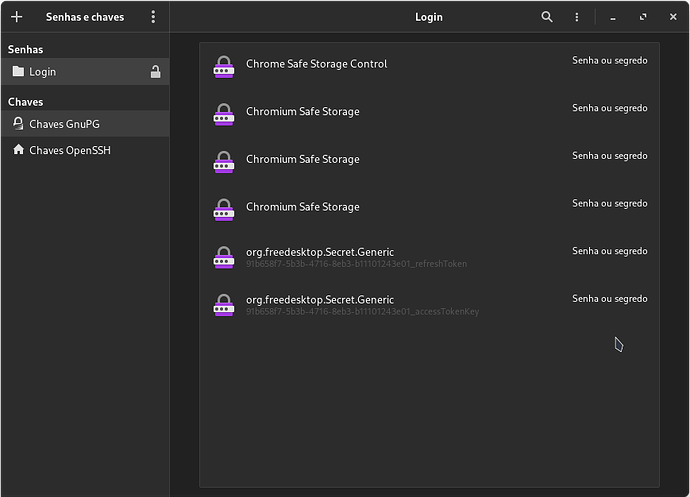Click the search magnifier icon in header
The height and width of the screenshot is (497, 690).
546,17
